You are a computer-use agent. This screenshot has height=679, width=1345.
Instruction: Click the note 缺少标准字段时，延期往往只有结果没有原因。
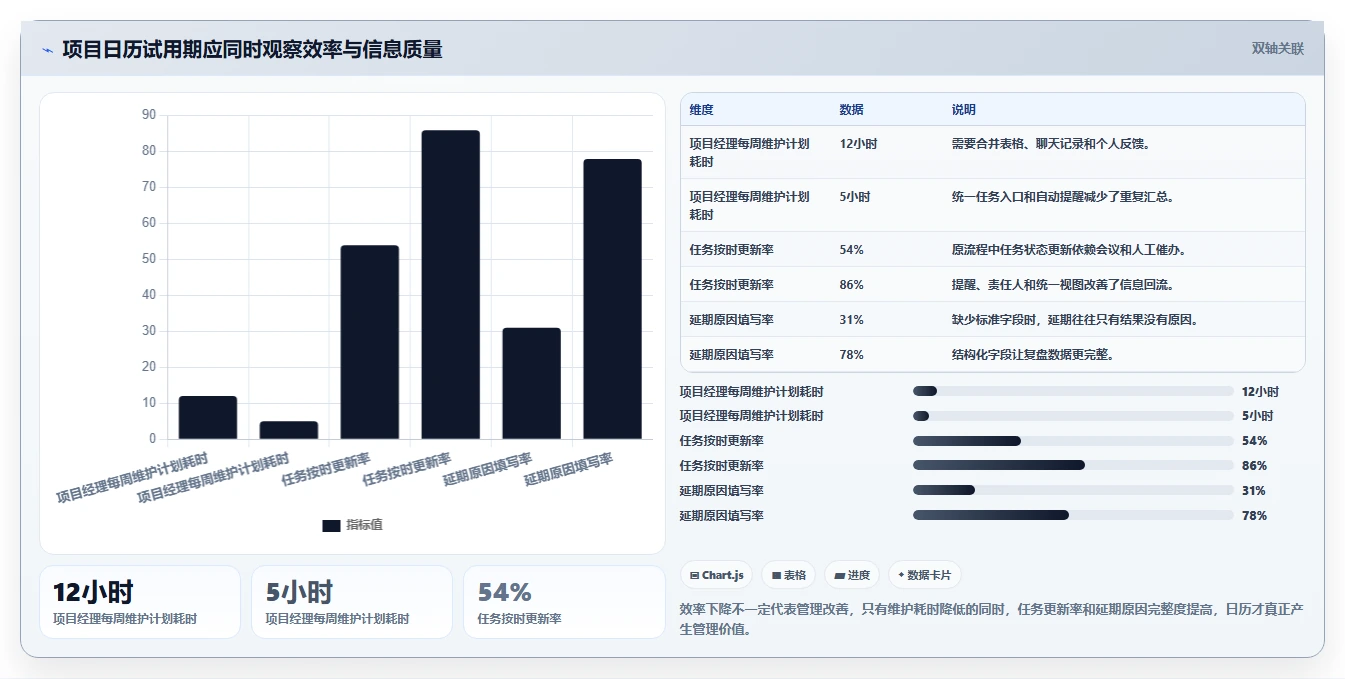tap(1075, 319)
